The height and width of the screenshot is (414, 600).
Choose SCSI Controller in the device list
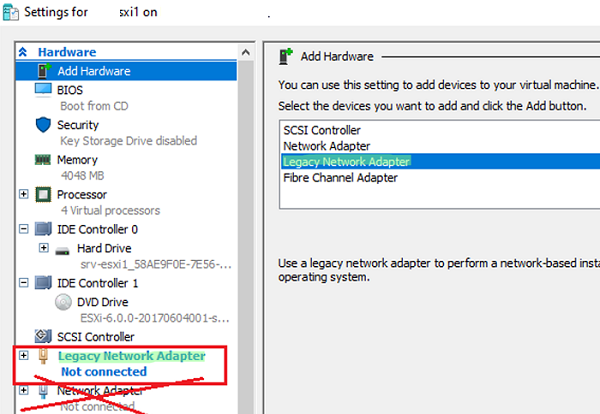322,130
